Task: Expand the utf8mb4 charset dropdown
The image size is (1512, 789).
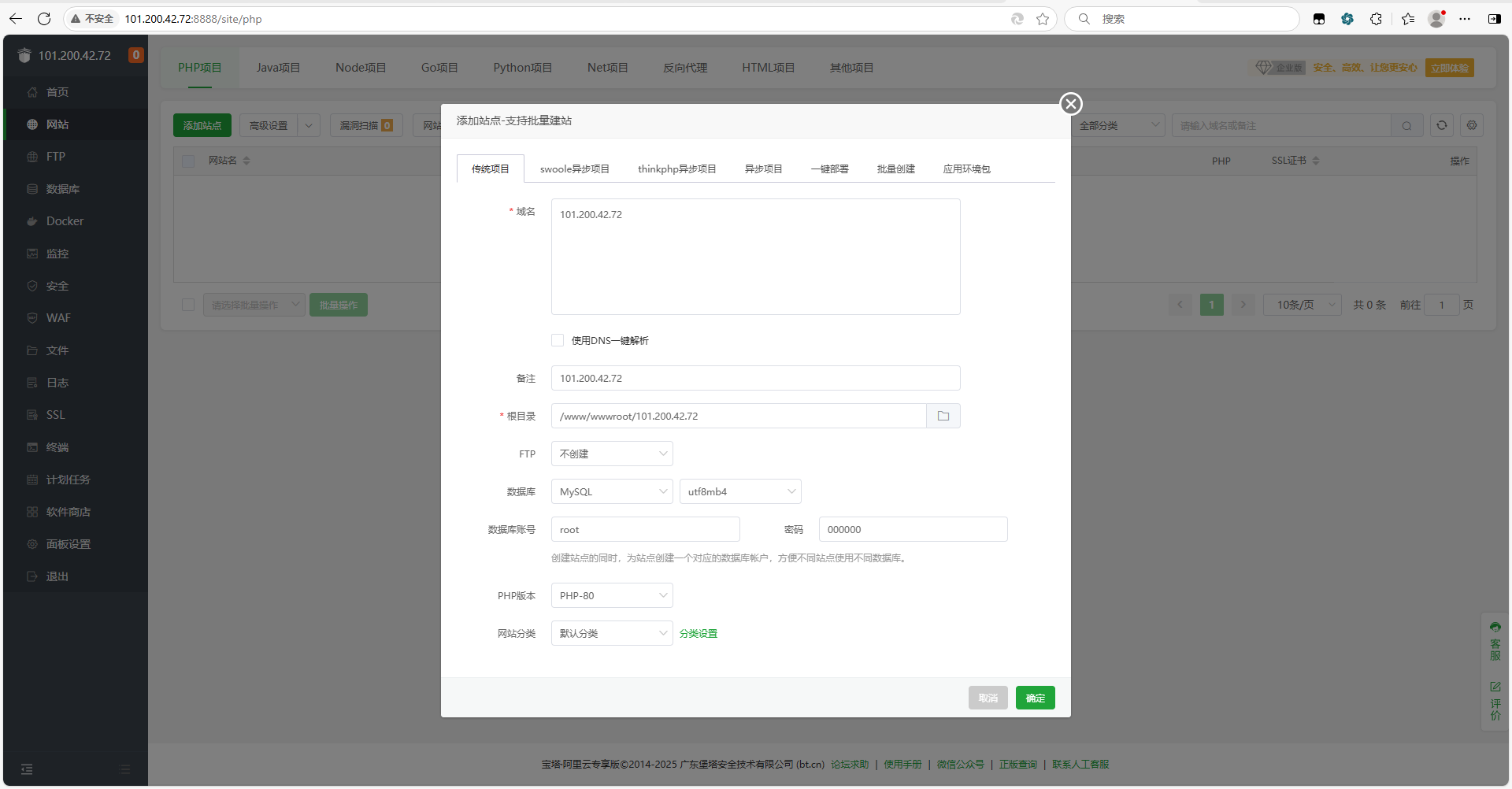Action: [740, 491]
